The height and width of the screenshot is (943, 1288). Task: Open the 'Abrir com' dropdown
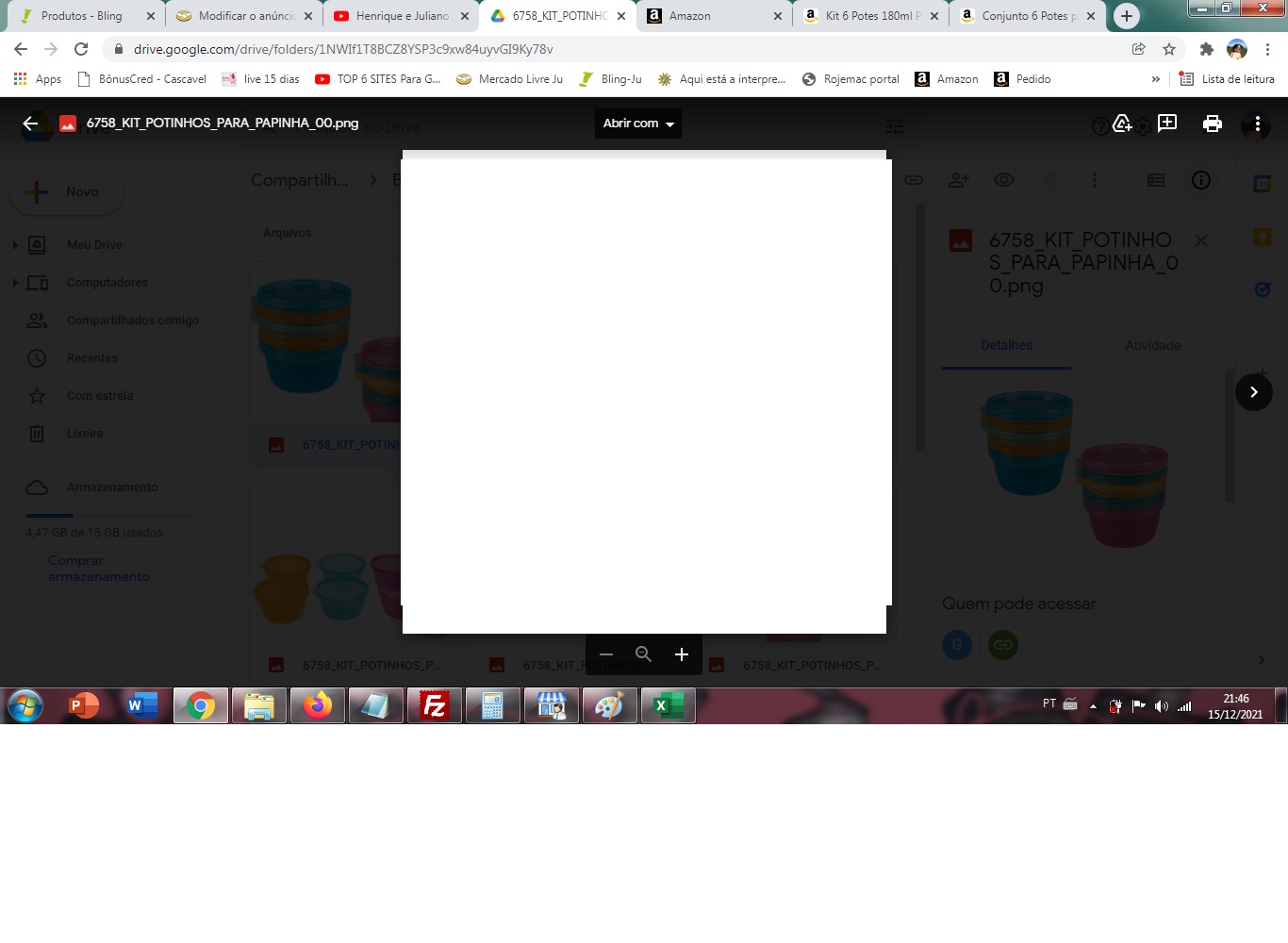[638, 124]
